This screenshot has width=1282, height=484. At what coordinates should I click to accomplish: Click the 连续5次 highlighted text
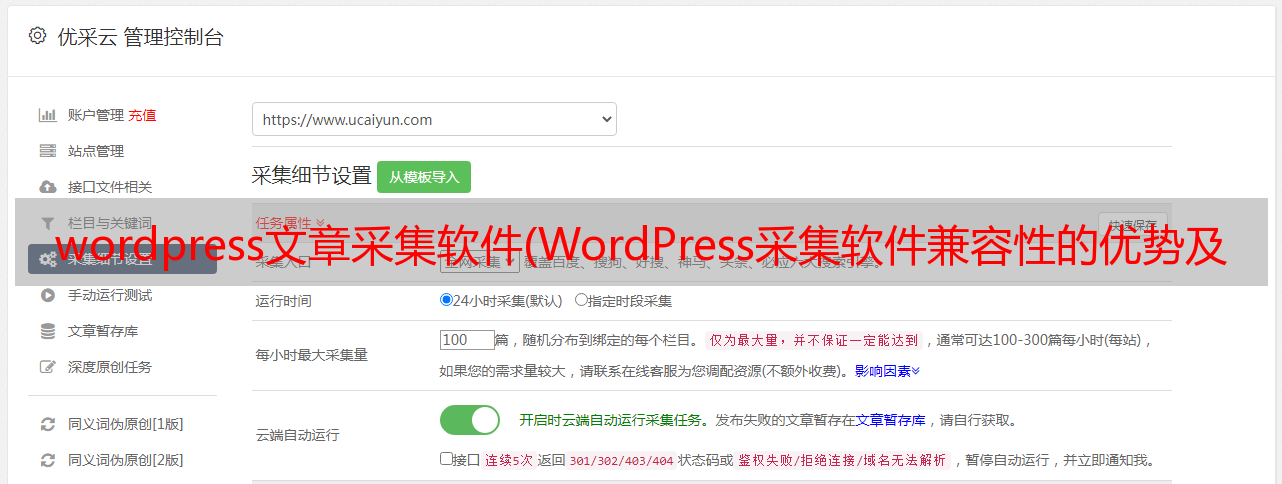click(x=509, y=460)
